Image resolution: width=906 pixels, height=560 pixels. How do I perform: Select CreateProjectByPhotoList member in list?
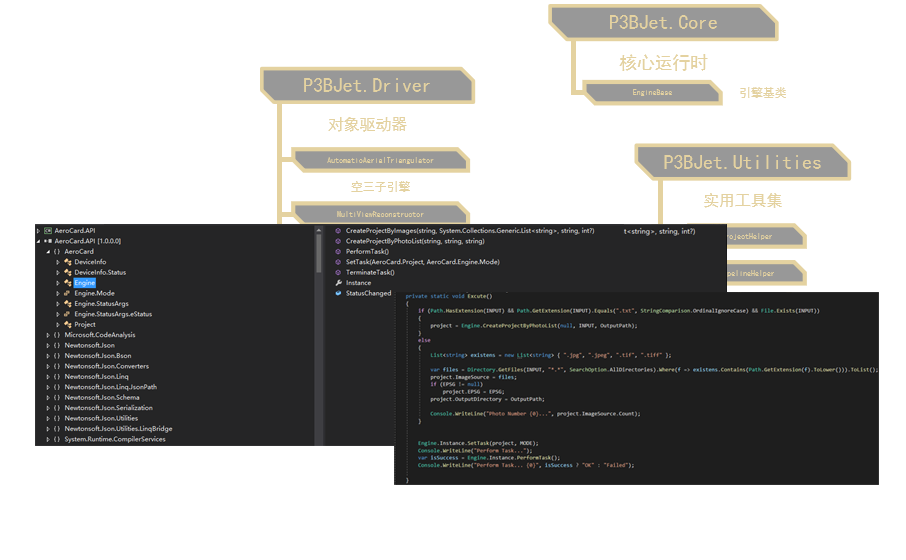[415, 241]
